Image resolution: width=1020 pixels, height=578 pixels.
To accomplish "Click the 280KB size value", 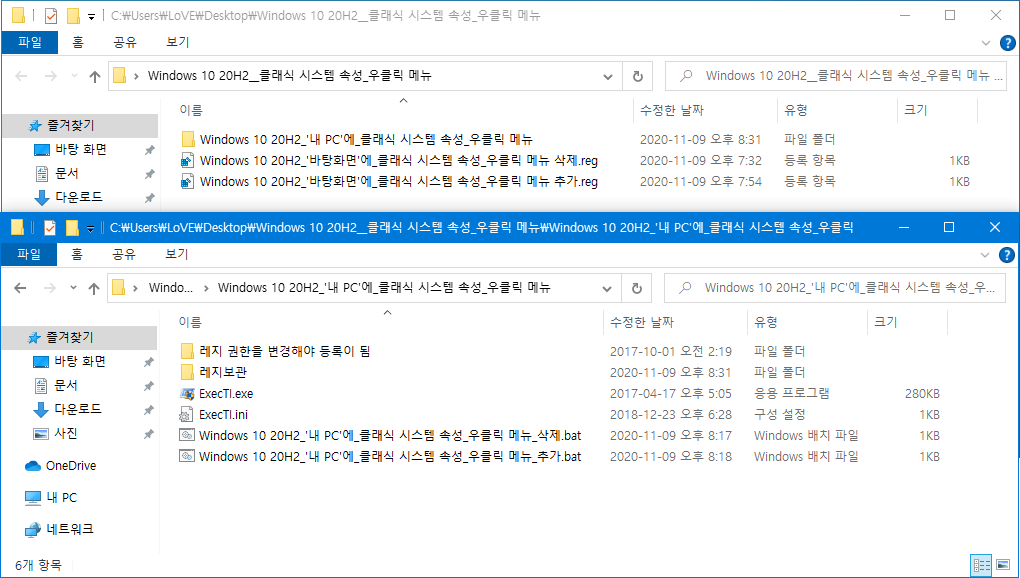I will click(922, 393).
